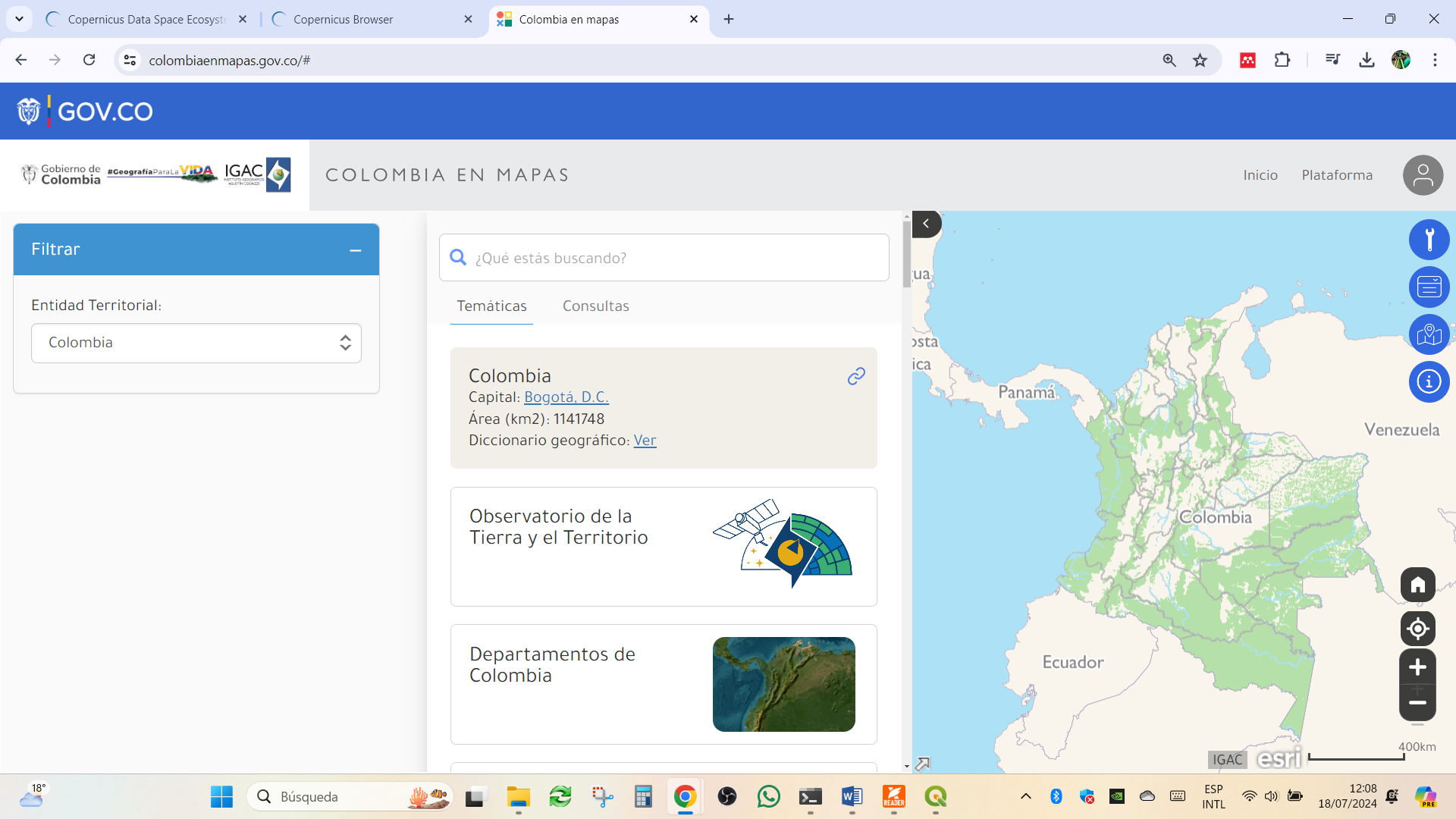Open the map tools wrench icon

(x=1429, y=240)
